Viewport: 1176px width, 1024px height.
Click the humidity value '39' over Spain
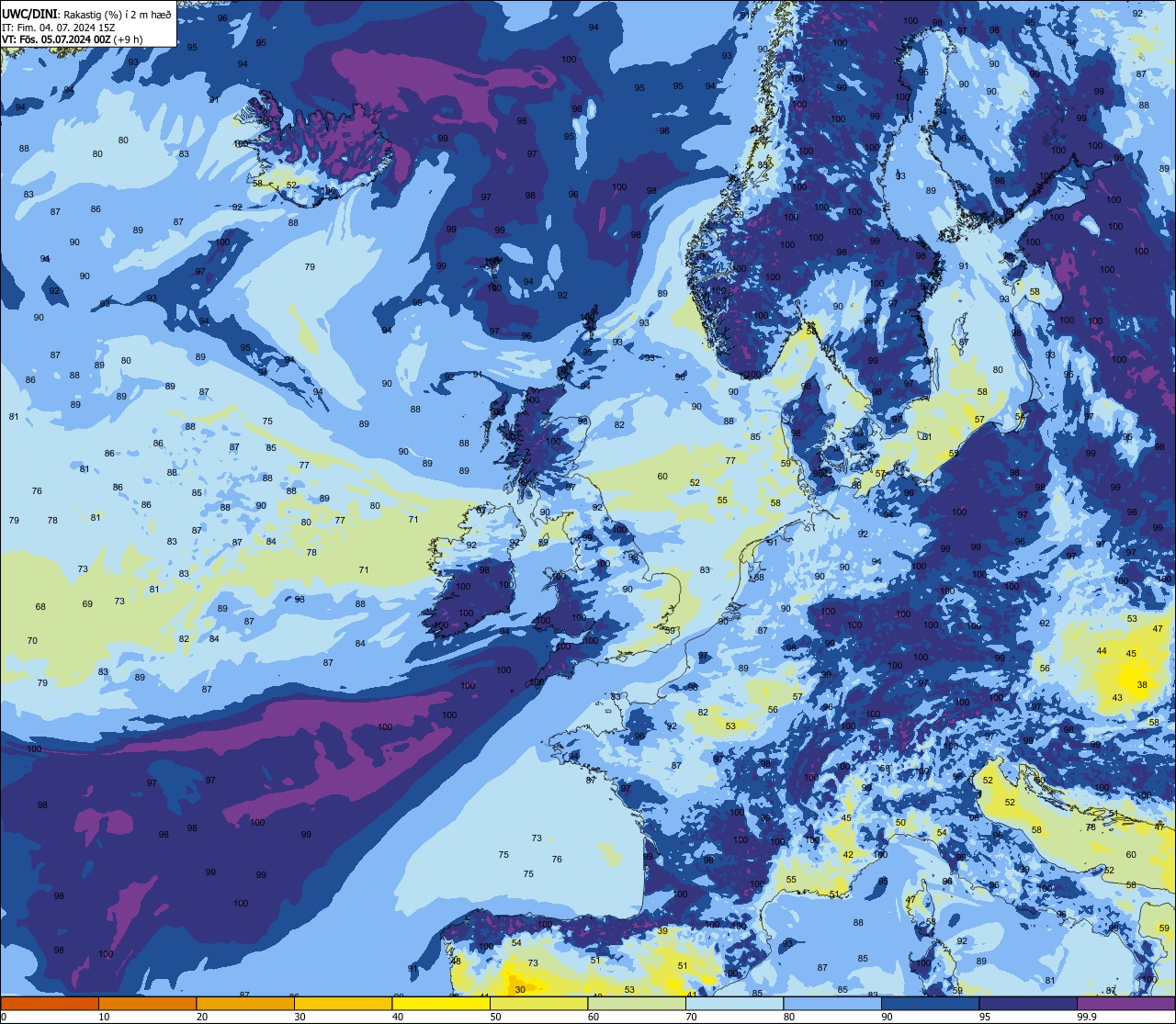662,931
